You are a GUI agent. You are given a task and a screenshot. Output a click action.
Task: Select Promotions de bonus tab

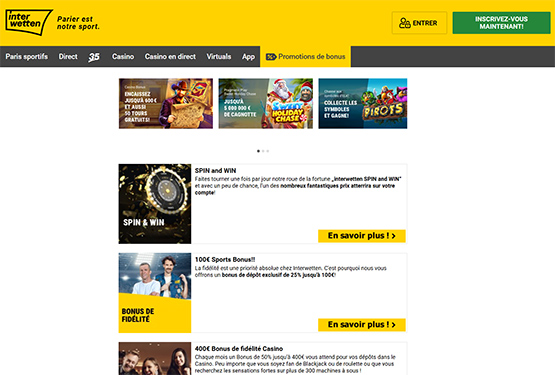point(305,57)
